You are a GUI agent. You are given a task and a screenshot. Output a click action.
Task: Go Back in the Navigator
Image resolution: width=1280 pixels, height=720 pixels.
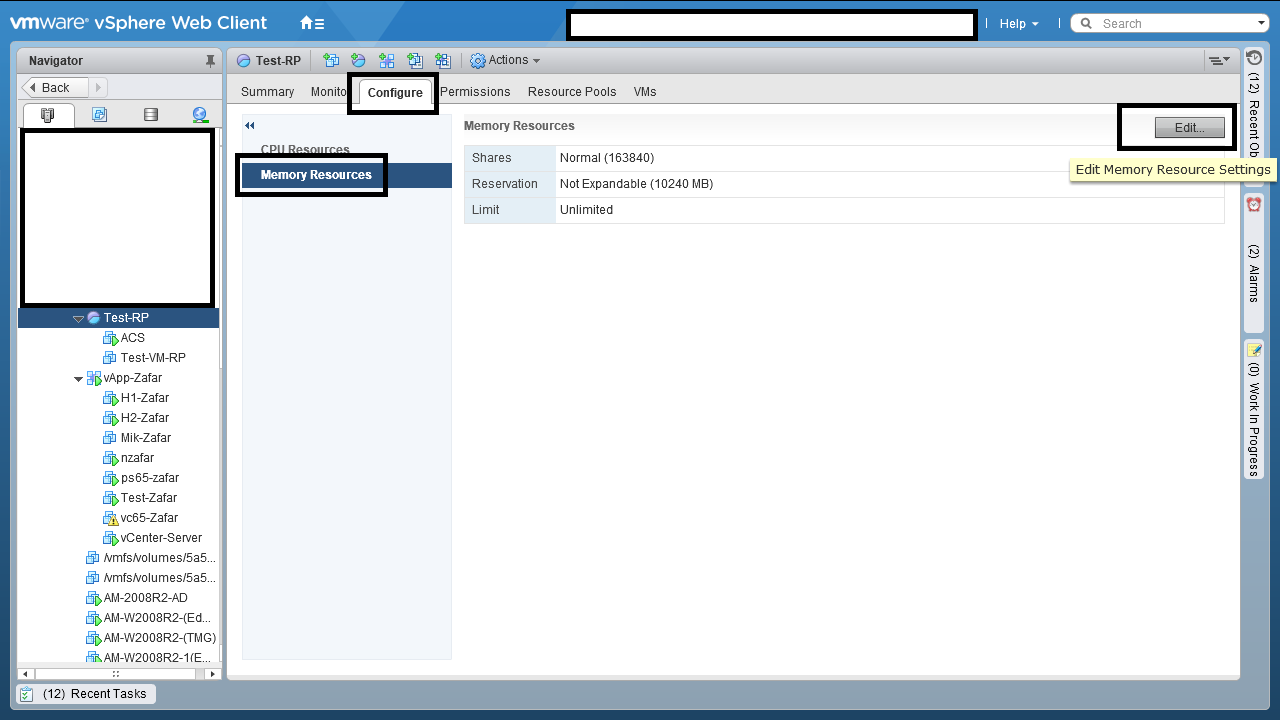coord(55,87)
